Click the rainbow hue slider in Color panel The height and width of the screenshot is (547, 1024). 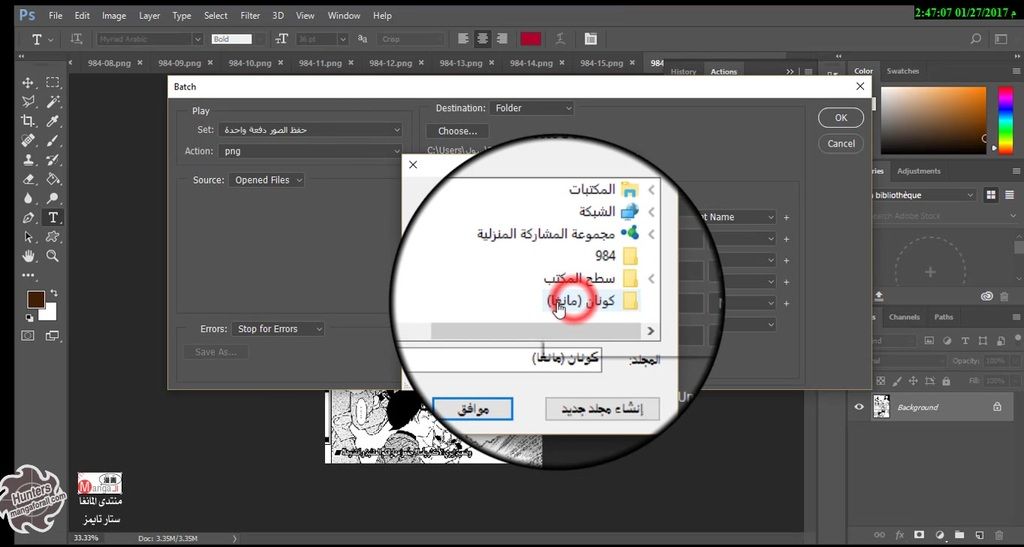pos(1006,120)
